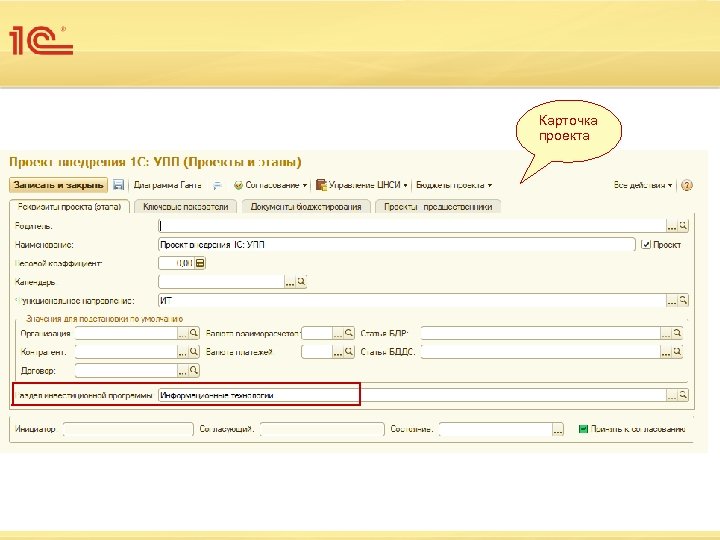The image size is (720, 540).
Task: Open the Согласование dropdown menu
Action: pyautogui.click(x=270, y=185)
